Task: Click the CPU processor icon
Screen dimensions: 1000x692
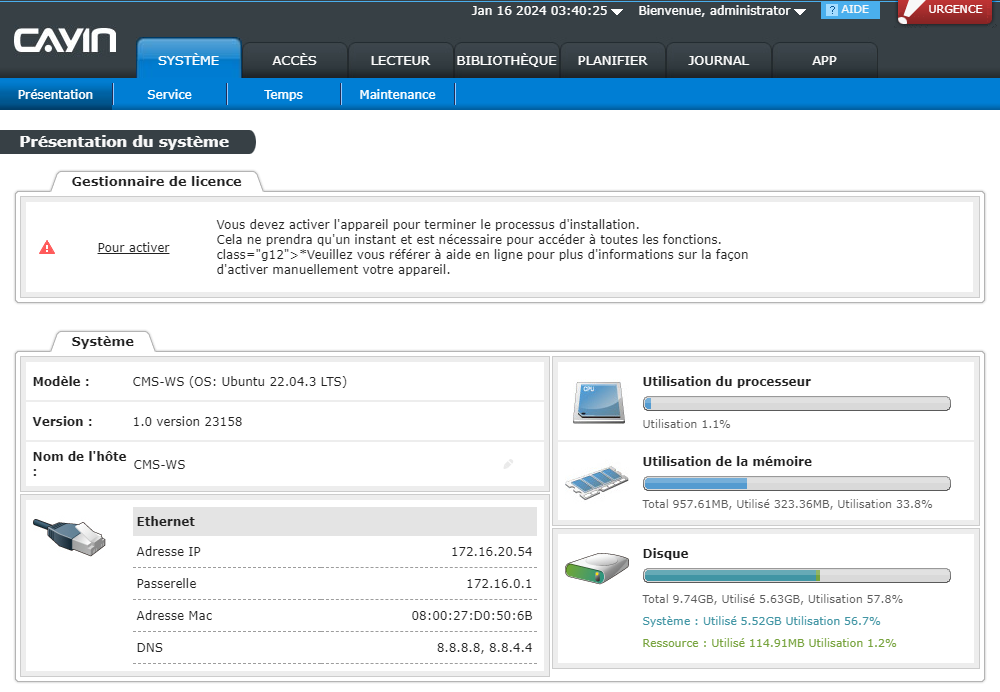Action: (598, 402)
